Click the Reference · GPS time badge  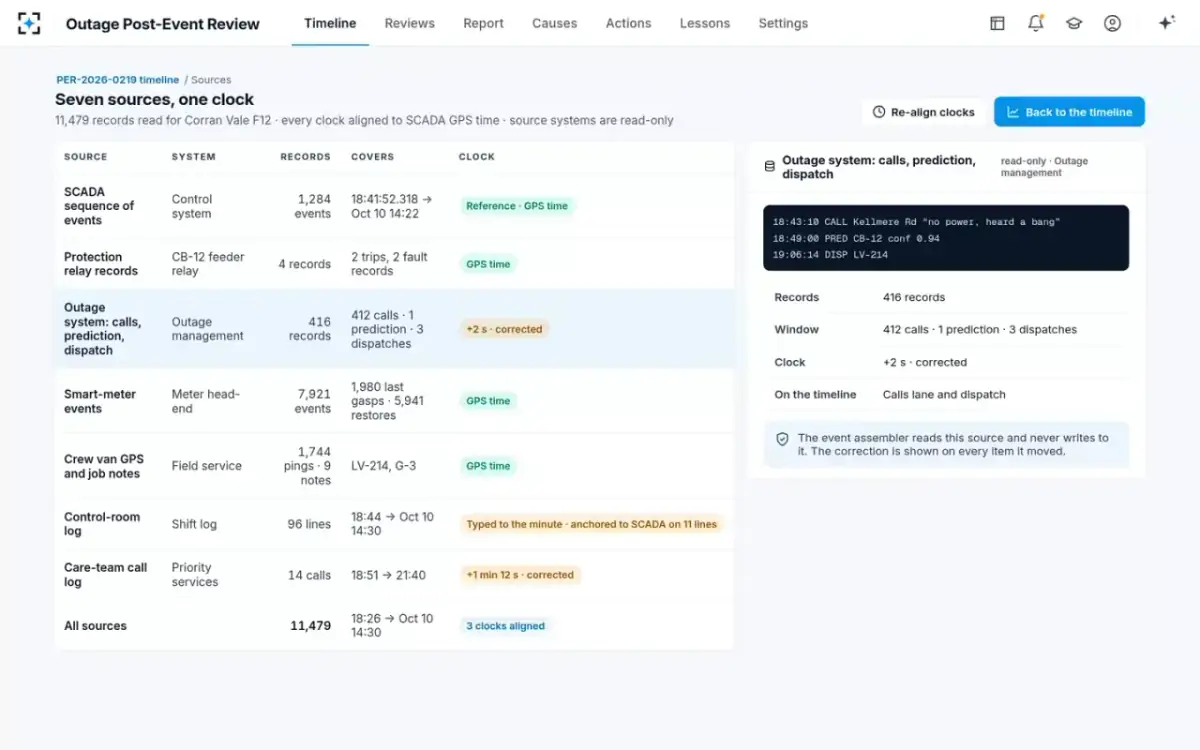[517, 206]
